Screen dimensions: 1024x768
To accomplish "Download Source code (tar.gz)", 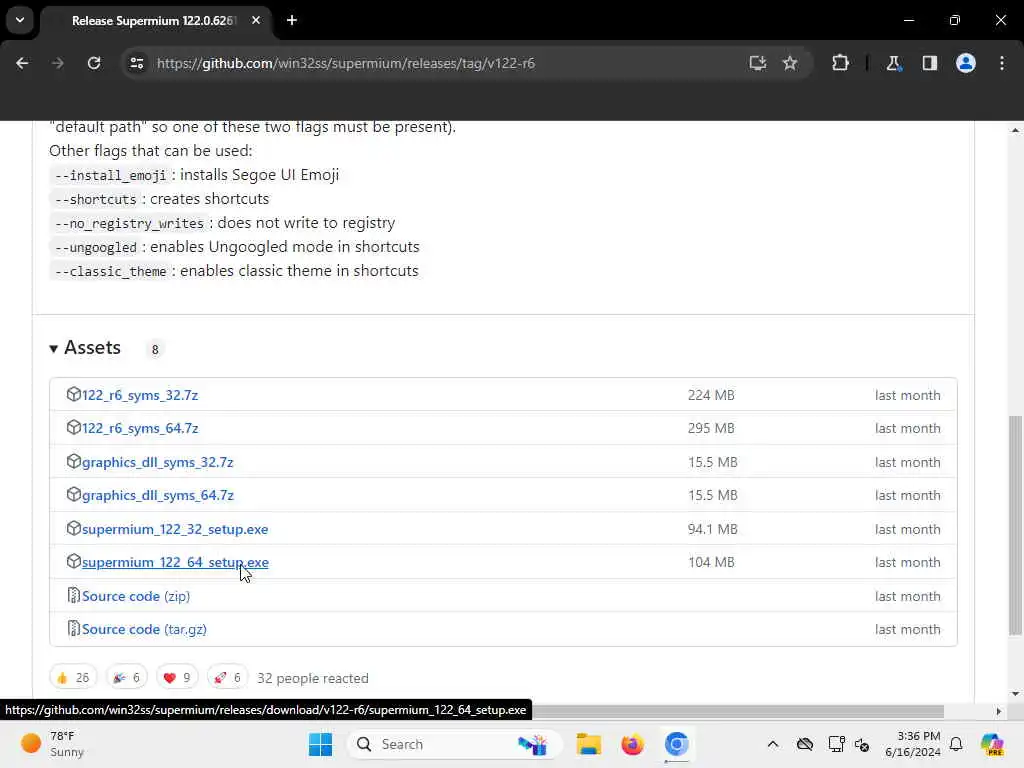I will pos(144,630).
